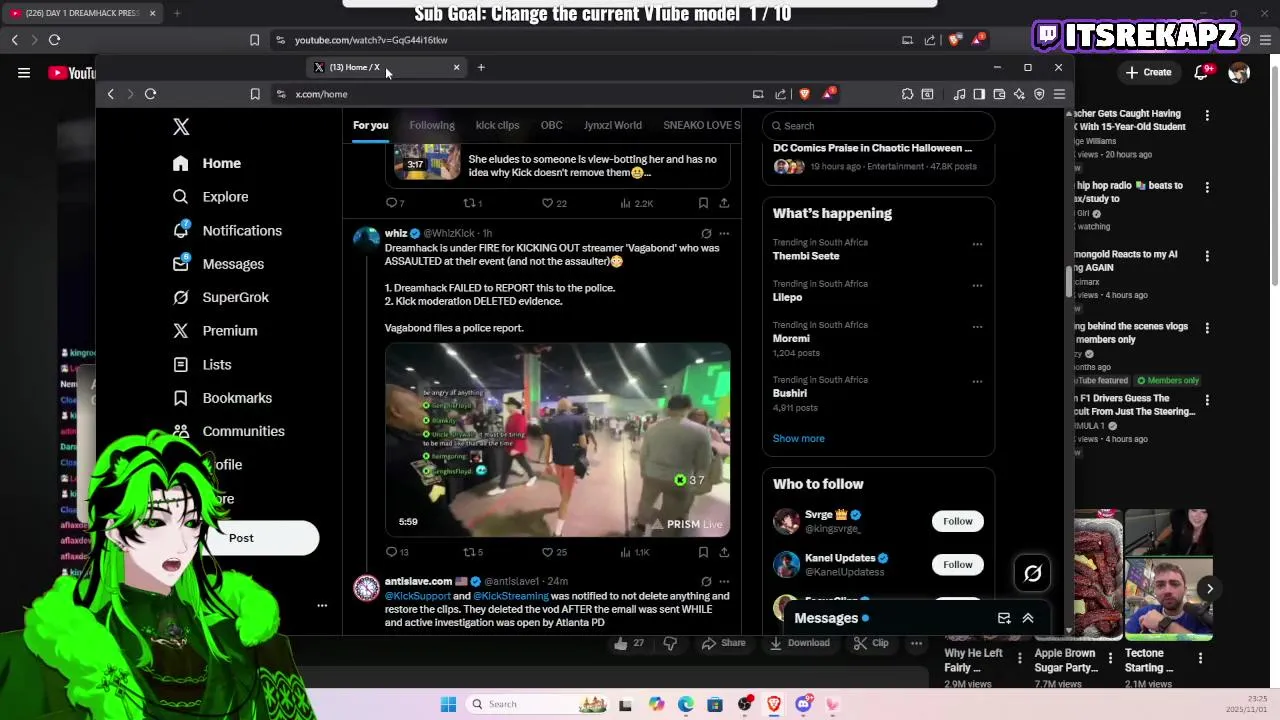
Task: Switch to the OBC tab
Action: (551, 126)
